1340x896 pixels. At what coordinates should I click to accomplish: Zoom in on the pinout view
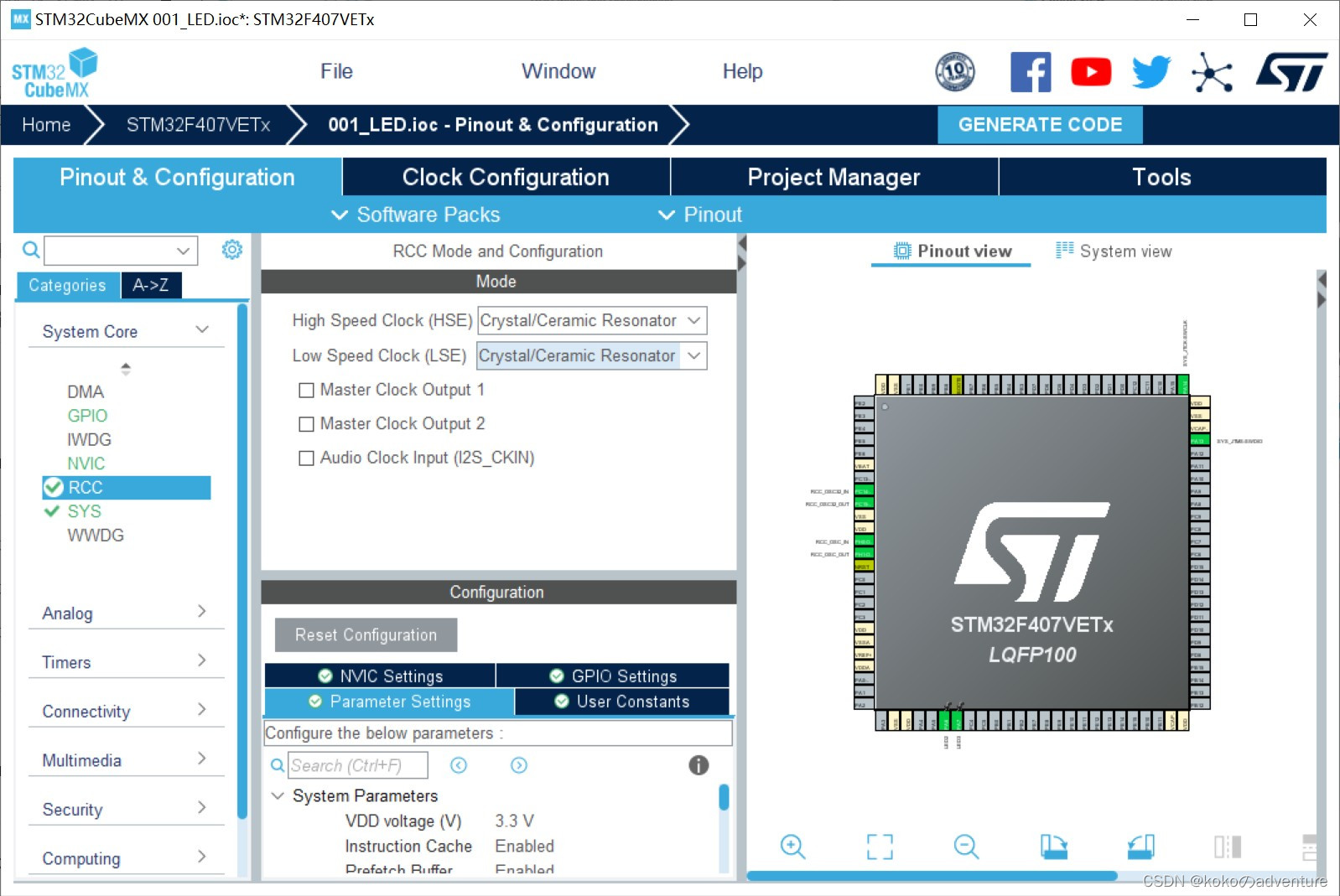click(792, 847)
